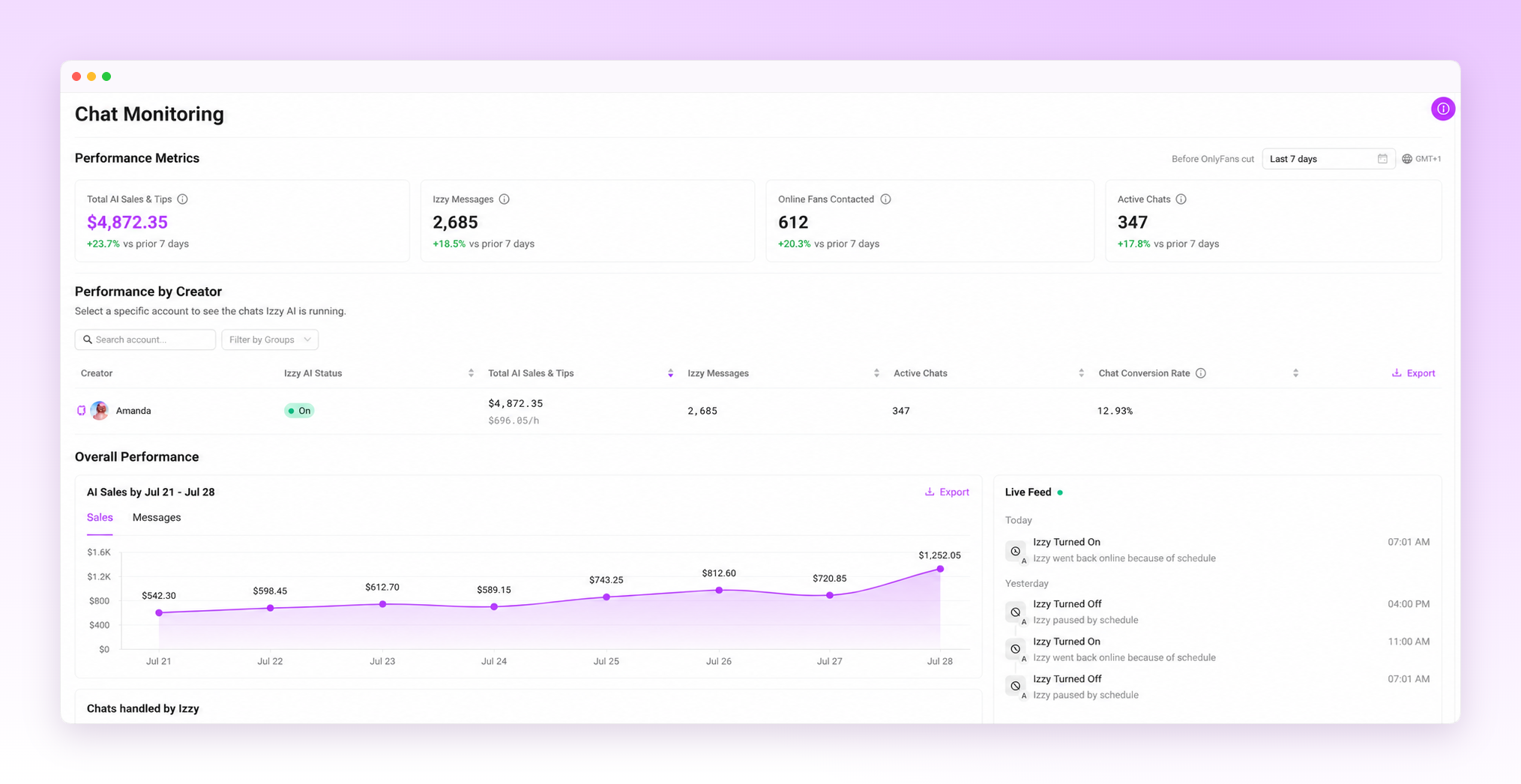The width and height of the screenshot is (1521, 784).
Task: Sort table by Izzy Messages arrows
Action: tap(876, 373)
